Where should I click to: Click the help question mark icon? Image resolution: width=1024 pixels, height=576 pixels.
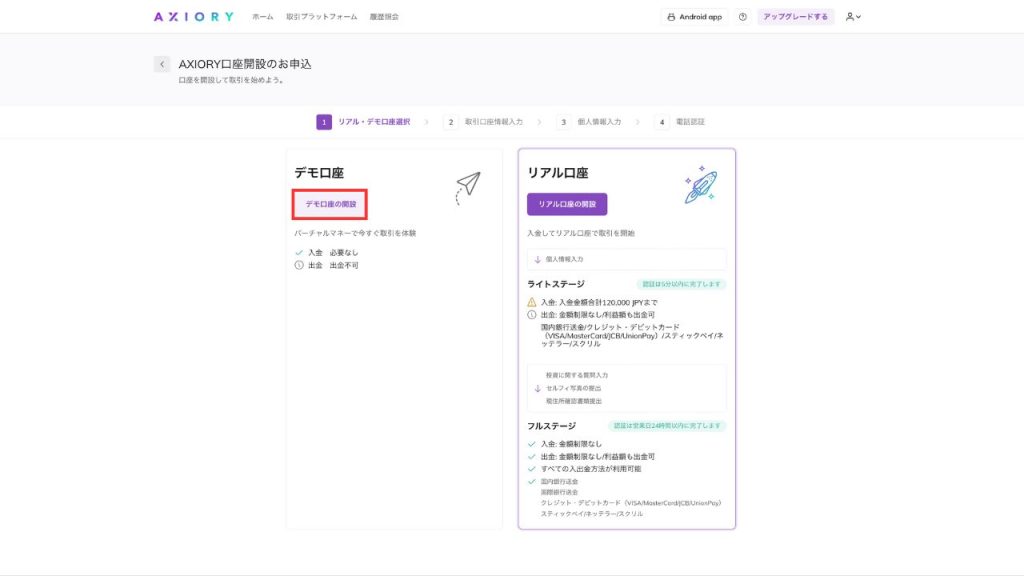(741, 16)
